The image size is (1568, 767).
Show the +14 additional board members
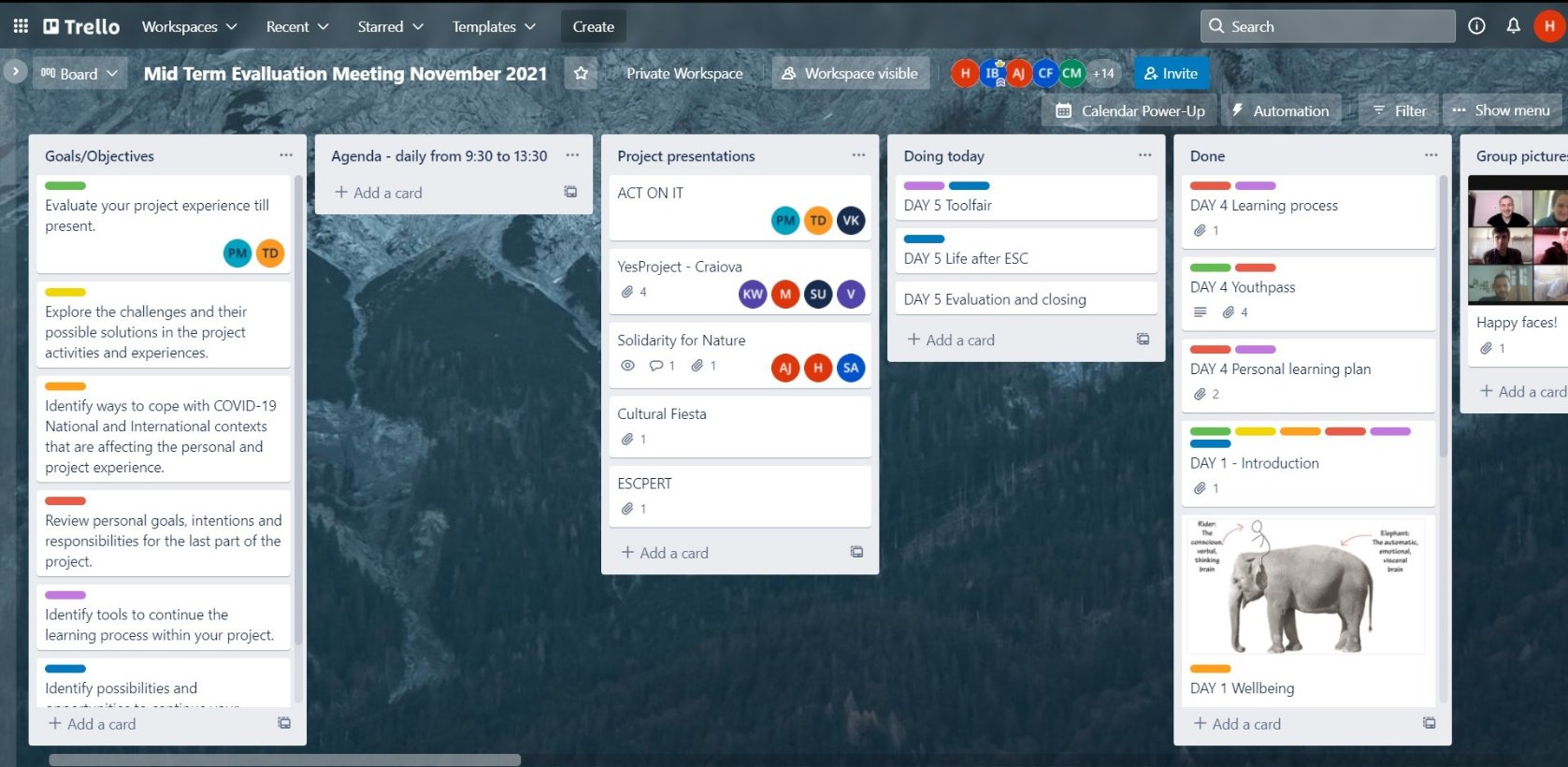(x=1103, y=73)
